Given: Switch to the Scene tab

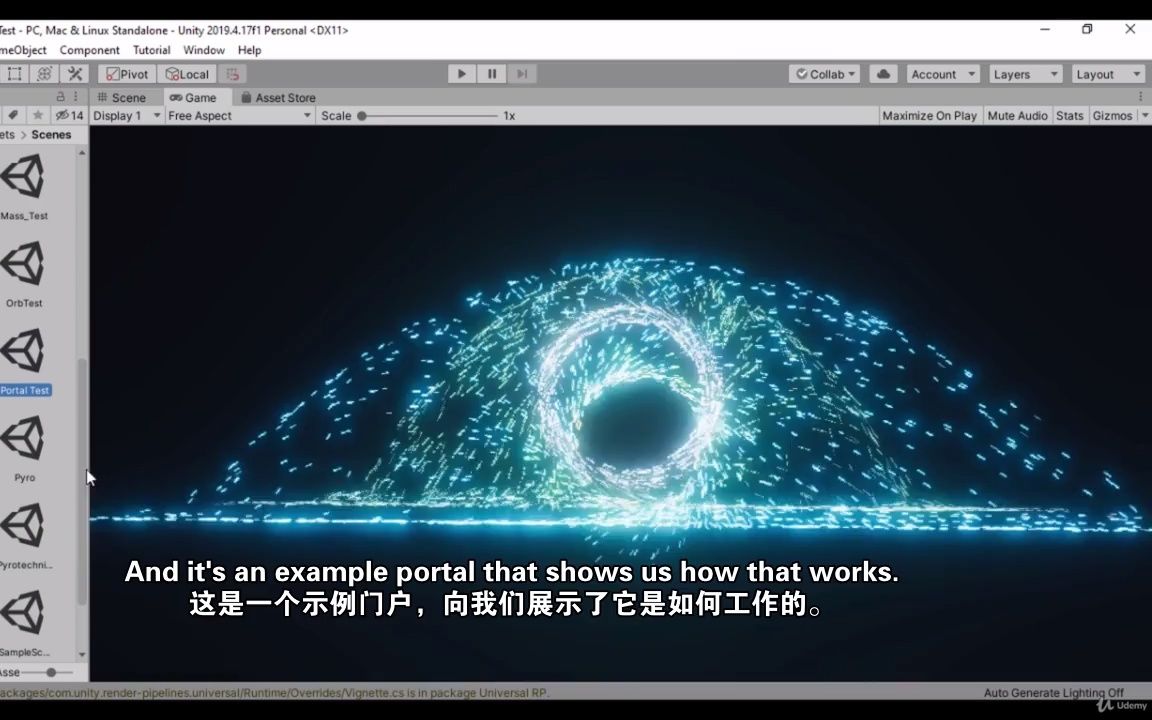Looking at the screenshot, I should point(123,97).
